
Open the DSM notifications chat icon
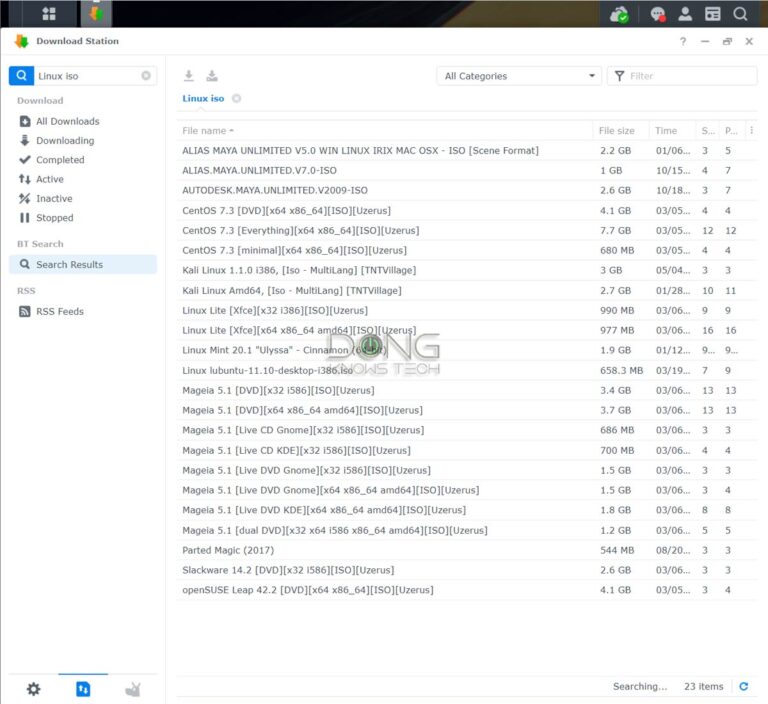pos(657,14)
